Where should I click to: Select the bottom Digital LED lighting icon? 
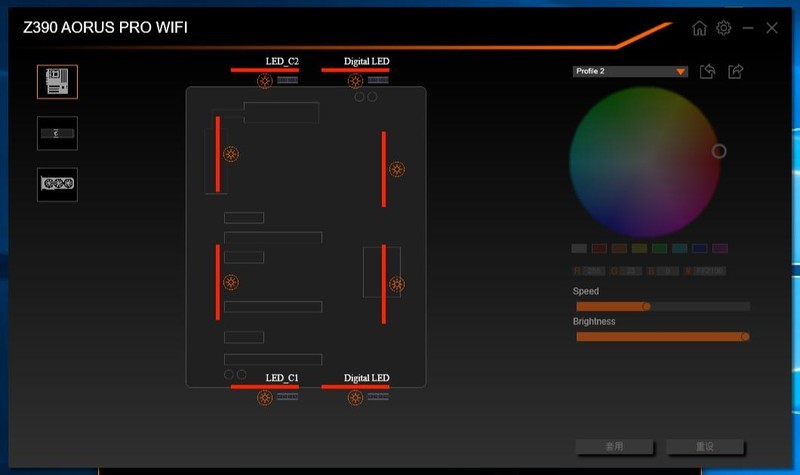tap(355, 397)
